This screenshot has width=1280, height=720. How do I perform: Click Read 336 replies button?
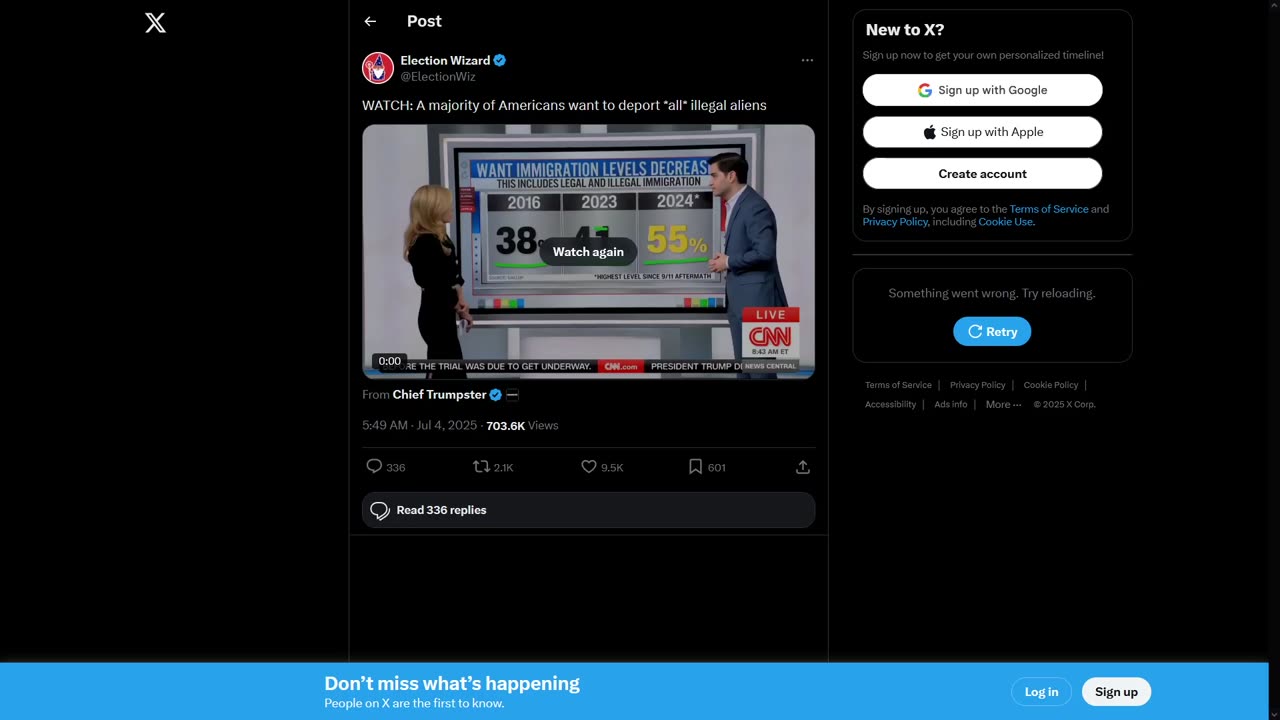pyautogui.click(x=588, y=510)
